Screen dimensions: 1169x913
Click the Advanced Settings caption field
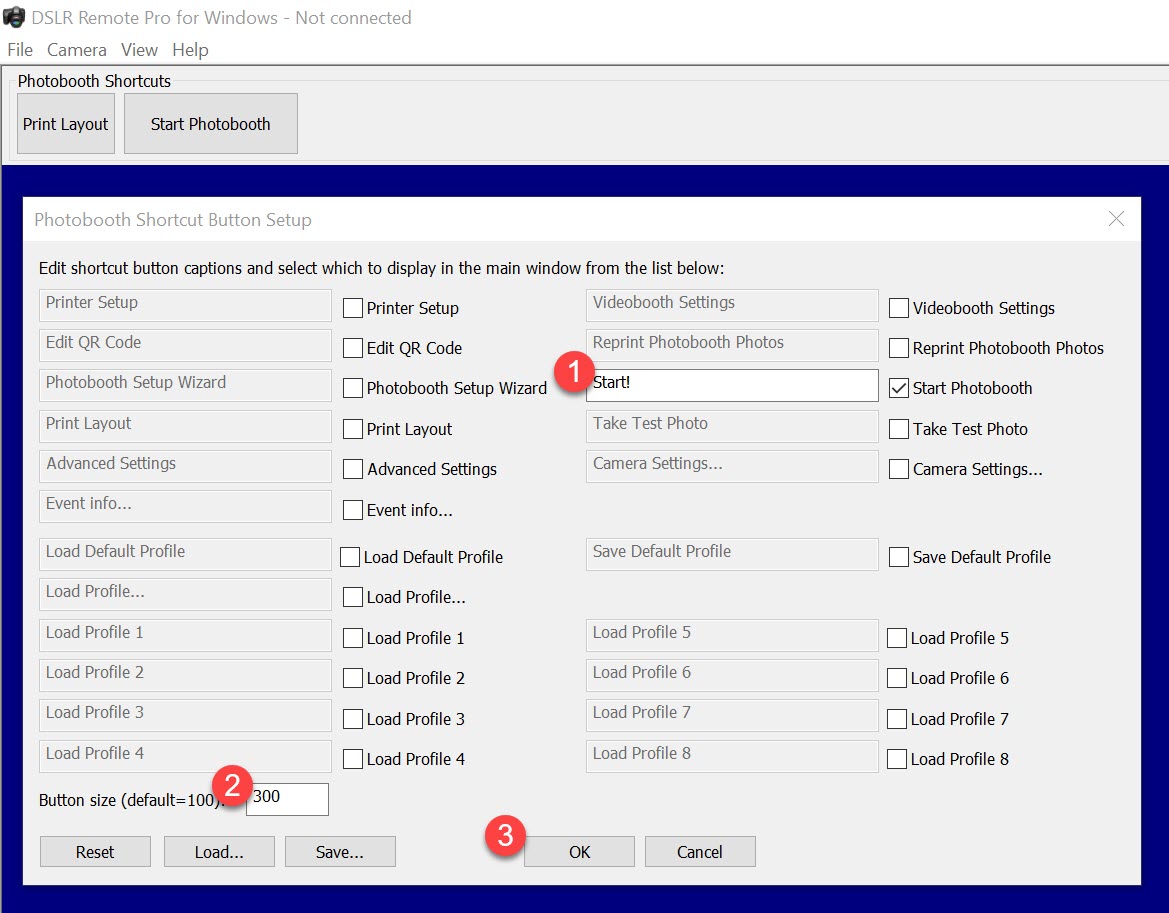tap(185, 466)
